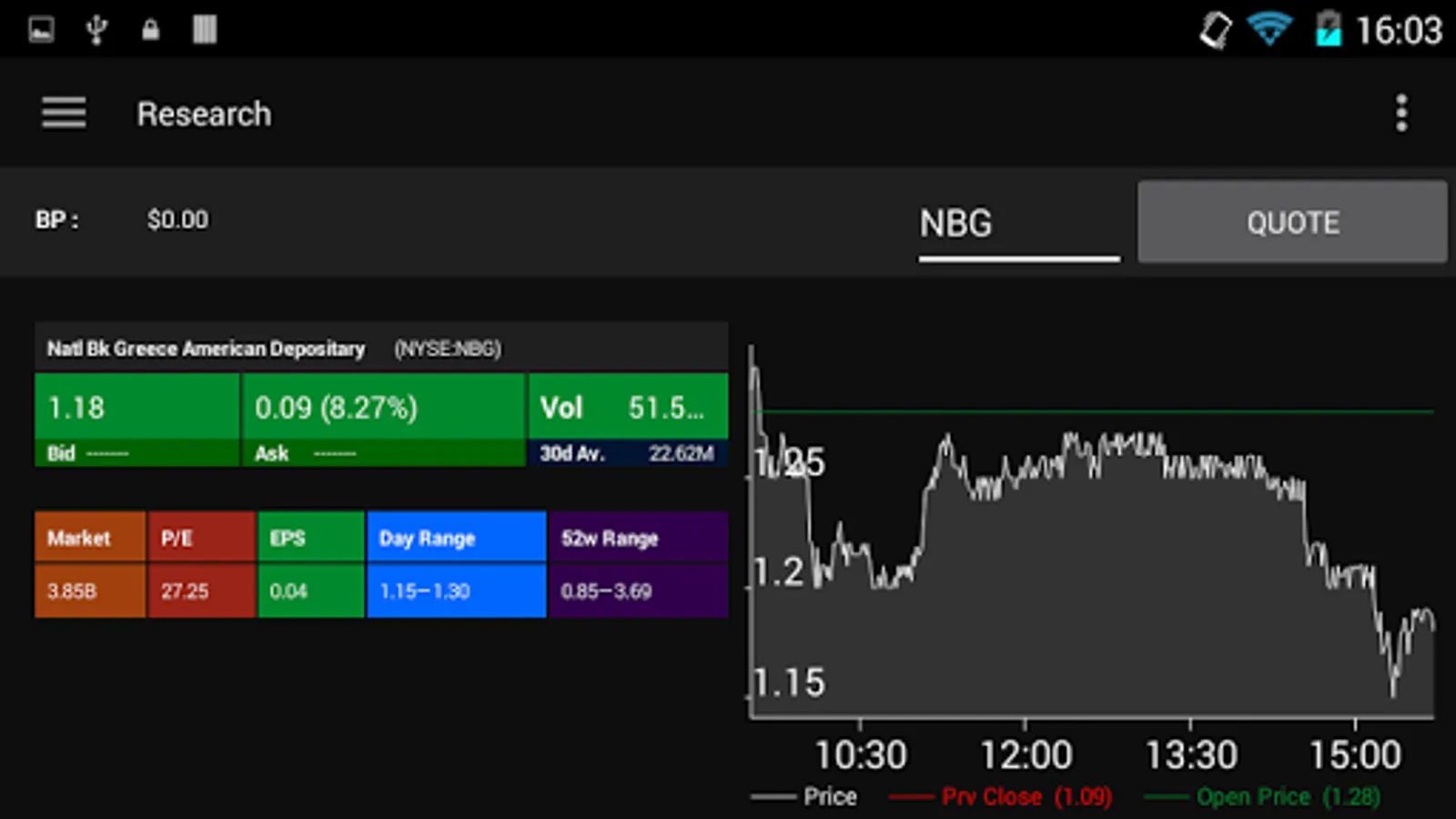Tap the 1.15 price axis label

(790, 682)
